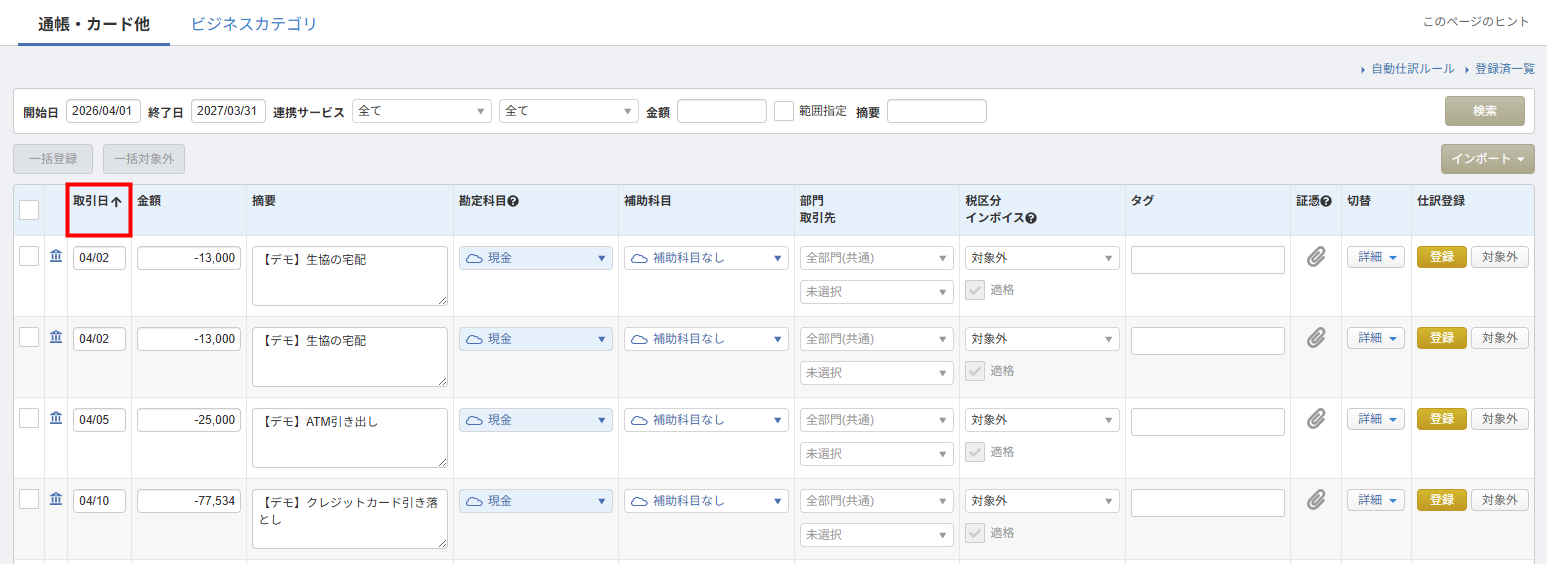Viewport: 1547px width, 564px height.
Task: Click the help icon next to 勘定科目
Action: click(513, 201)
